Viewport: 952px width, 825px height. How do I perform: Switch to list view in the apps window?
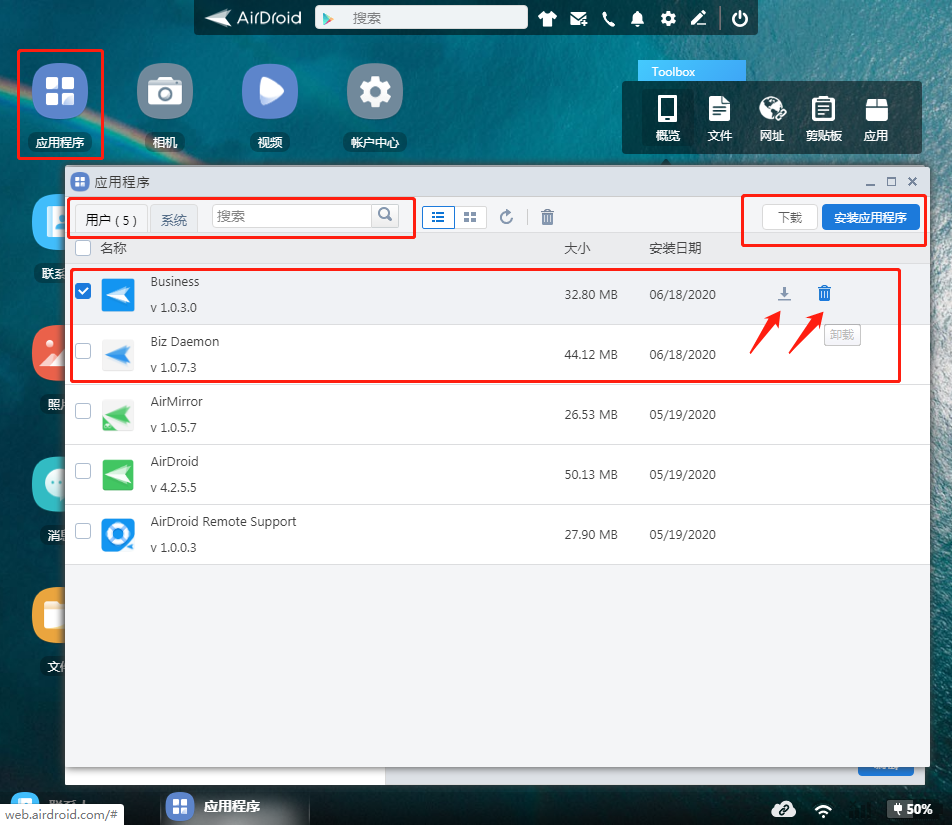point(438,217)
